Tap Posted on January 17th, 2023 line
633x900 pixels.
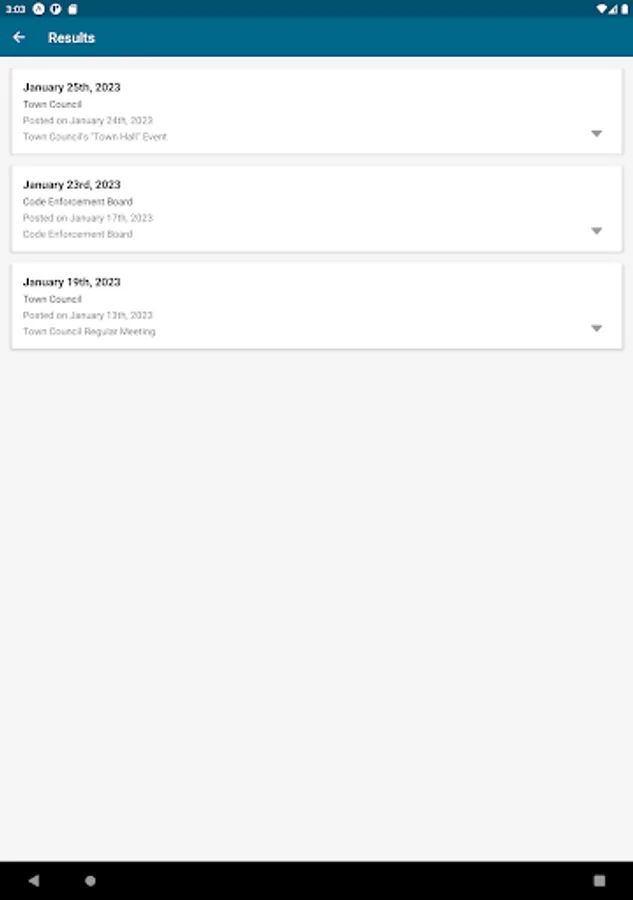pos(88,218)
